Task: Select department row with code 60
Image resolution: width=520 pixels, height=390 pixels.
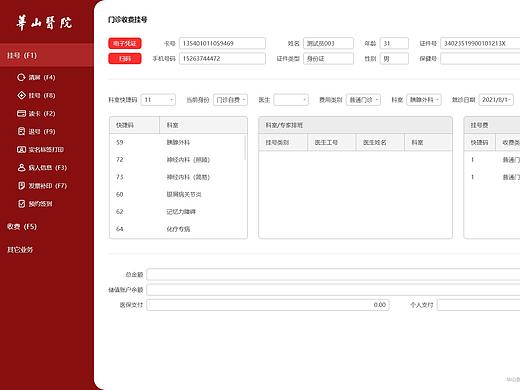Action: [x=177, y=194]
